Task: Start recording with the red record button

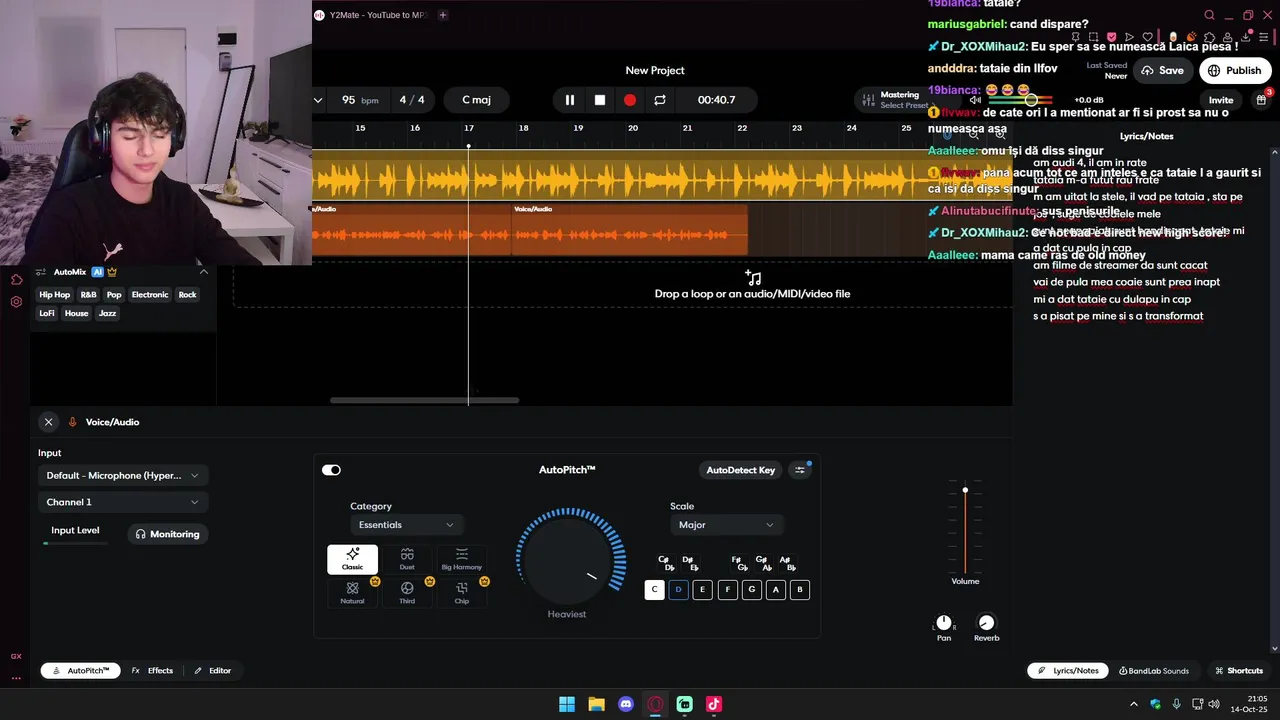Action: (x=630, y=100)
